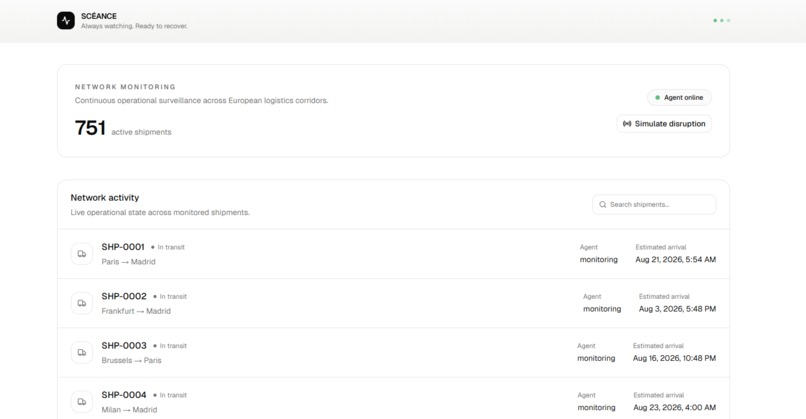
Task: Click the In transit status of SHP-0002
Action: point(170,297)
